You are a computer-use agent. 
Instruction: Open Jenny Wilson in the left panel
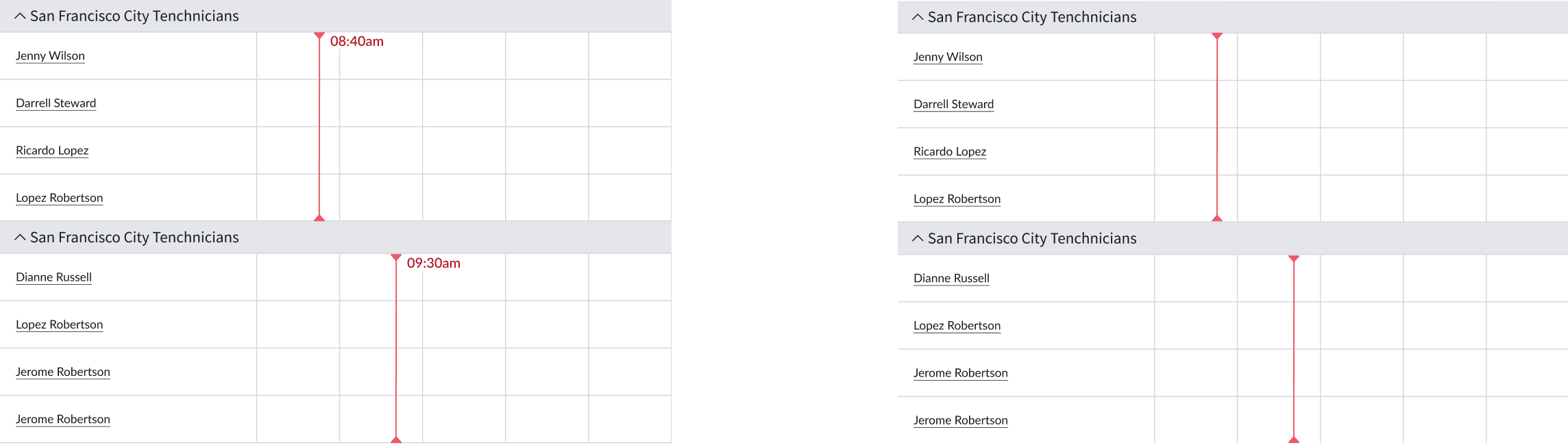(x=50, y=55)
